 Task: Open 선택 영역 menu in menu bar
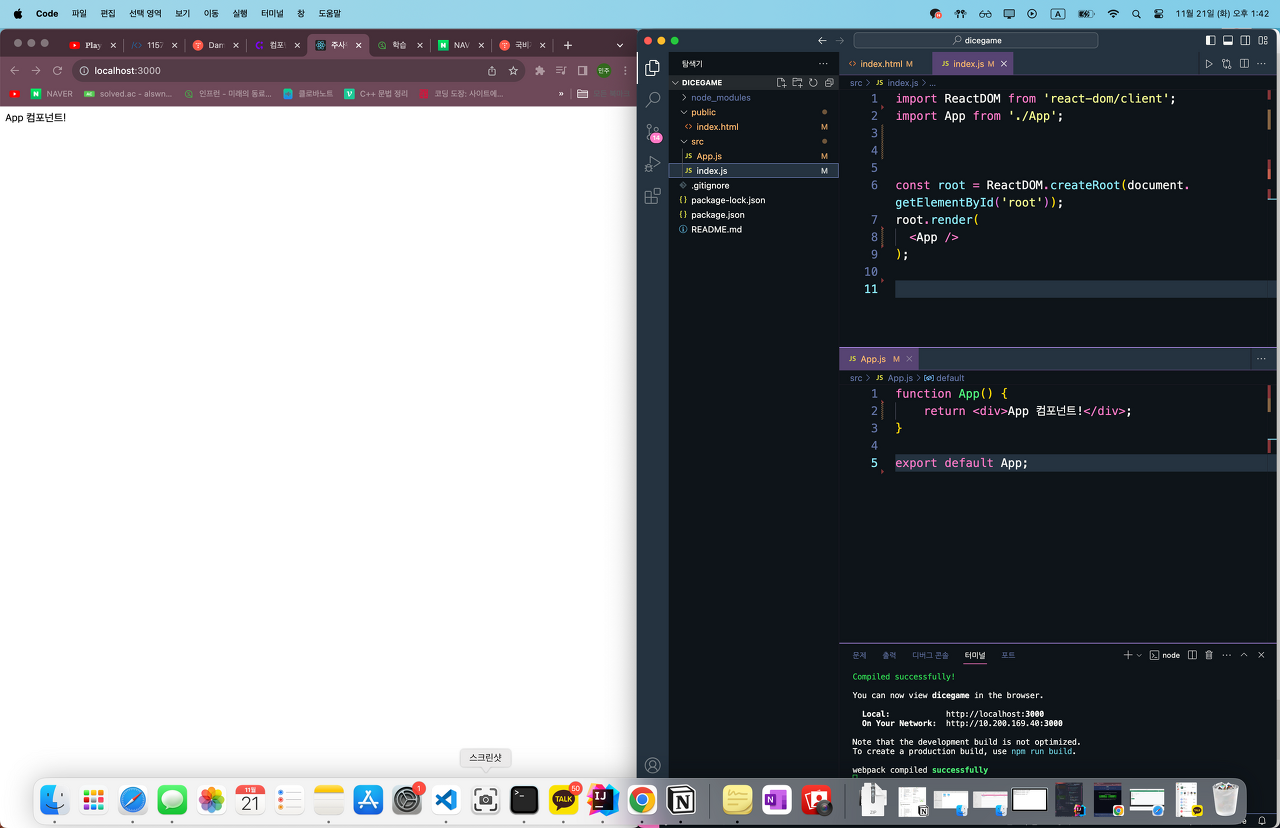point(145,14)
